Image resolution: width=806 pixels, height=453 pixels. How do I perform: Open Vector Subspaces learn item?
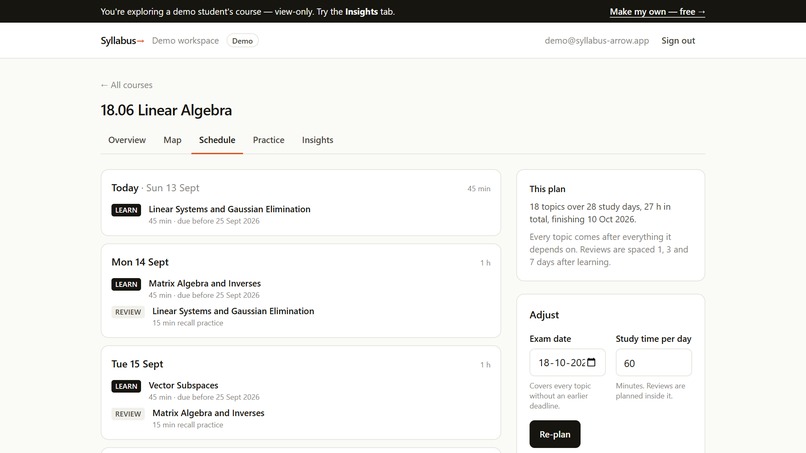(183, 385)
